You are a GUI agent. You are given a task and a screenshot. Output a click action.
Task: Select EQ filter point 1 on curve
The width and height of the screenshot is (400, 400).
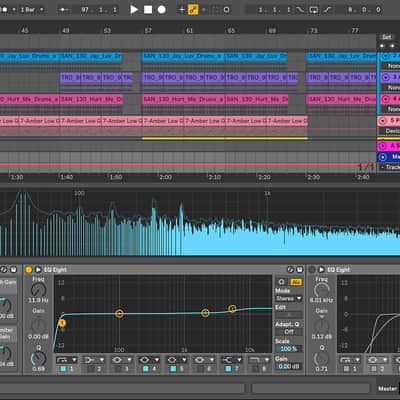click(x=62, y=323)
